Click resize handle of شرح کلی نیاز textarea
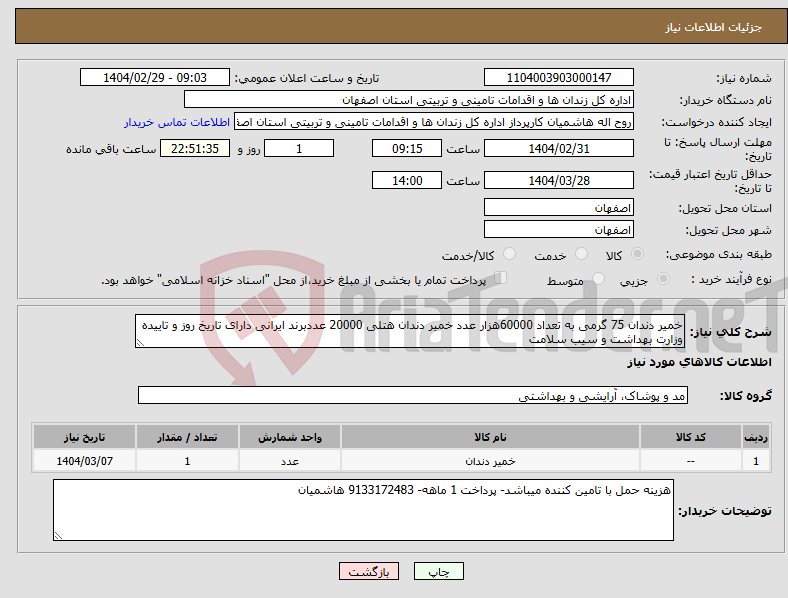 pyautogui.click(x=140, y=343)
